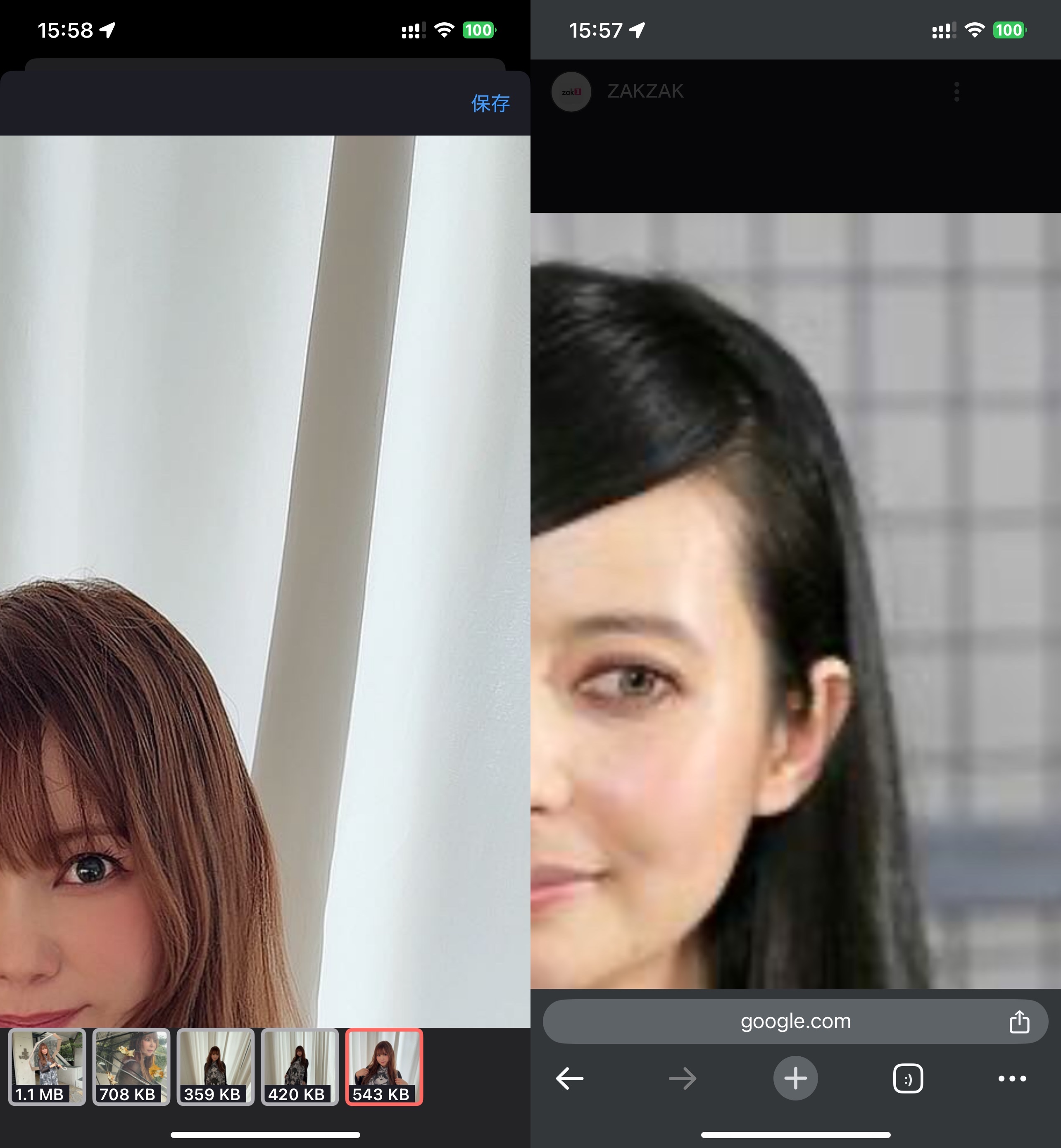Tap the 15:57 clock in right status bar
This screenshot has height=1148, width=1061.
pyautogui.click(x=595, y=31)
